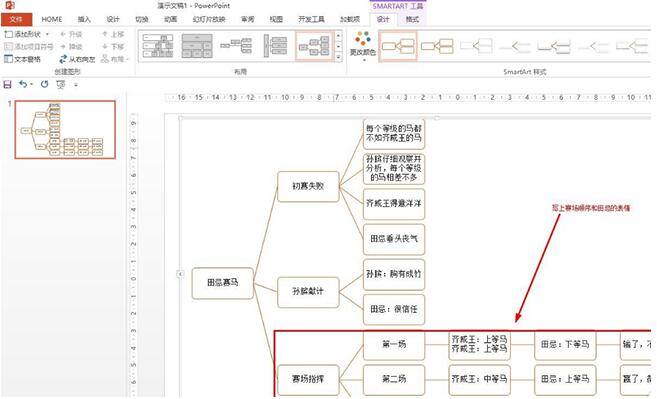Switch to the 切换 Transitions tab
Screen dimensions: 657x399
click(x=142, y=19)
